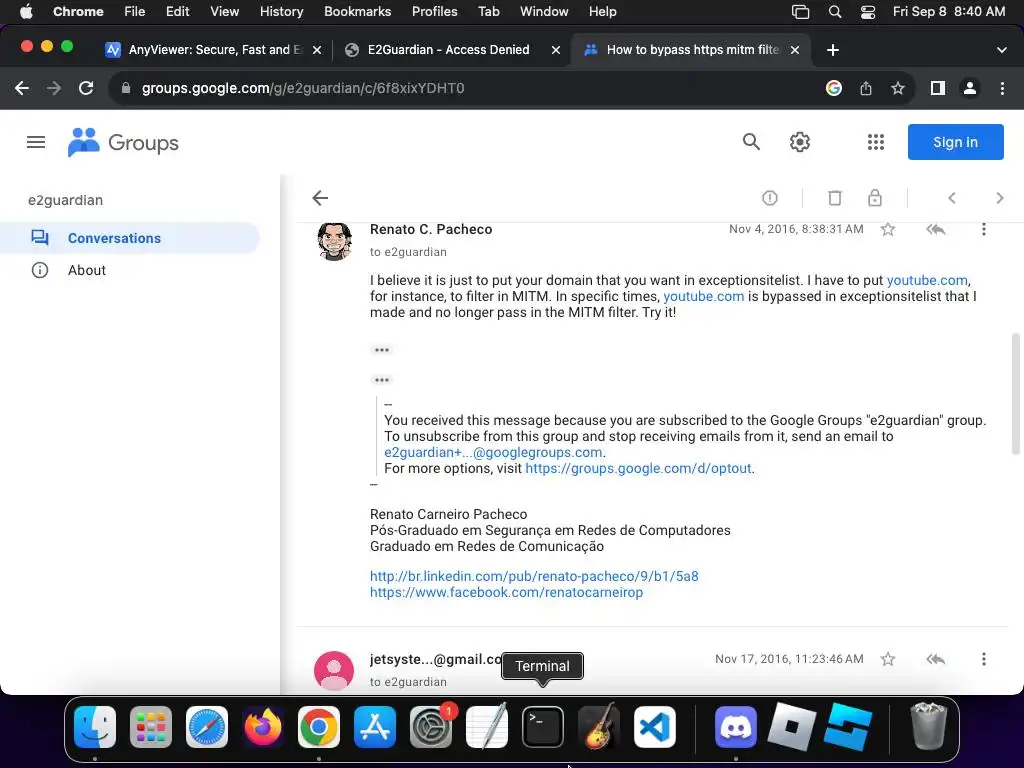
Task: Reply all to Renato C. Pacheco's message
Action: (936, 229)
